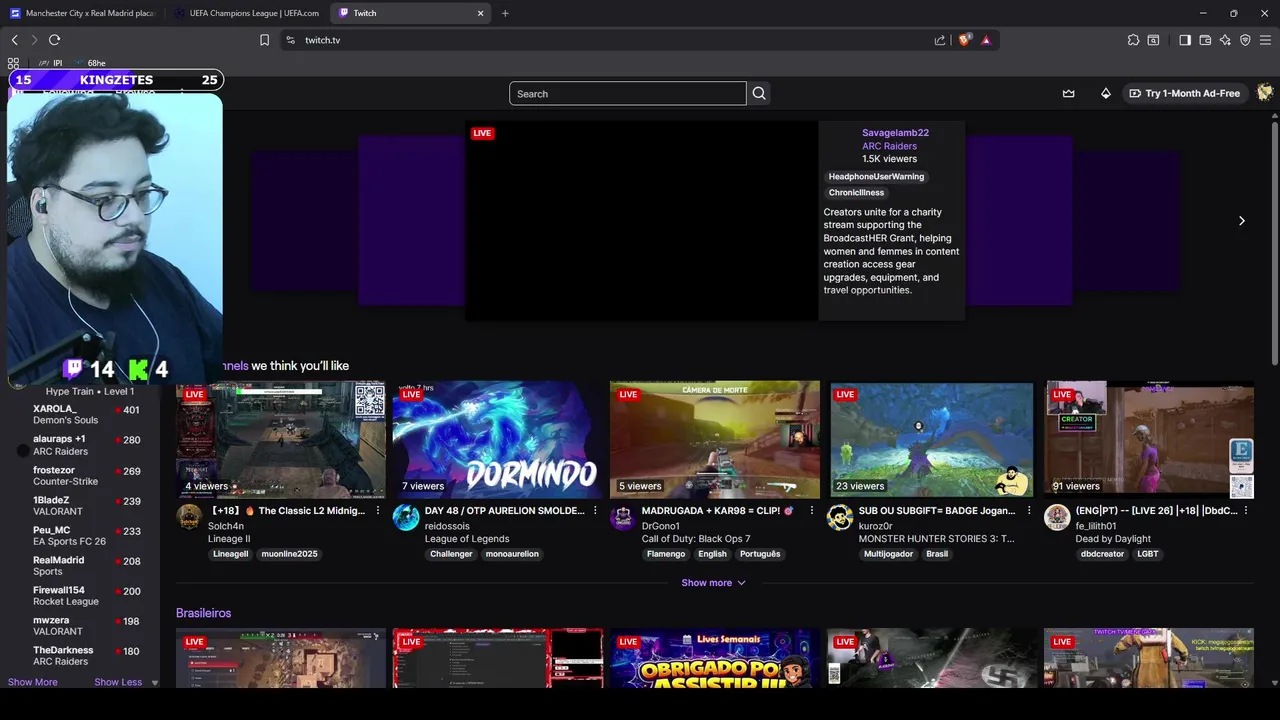Toggle the browser sidebar panel
Viewport: 1280px width, 720px height.
pyautogui.click(x=1185, y=40)
